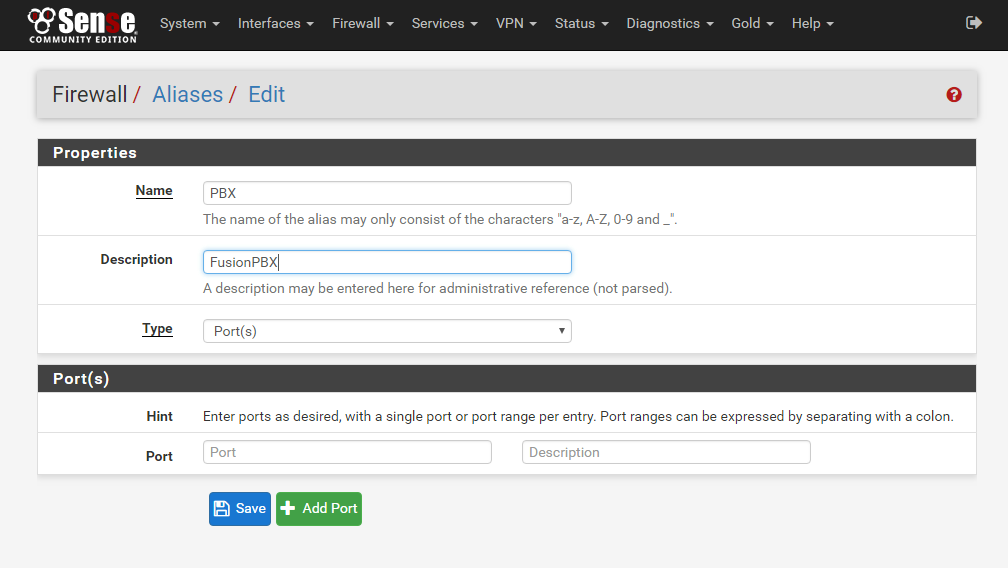1008x568 pixels.
Task: Click the Description field with FusionPBX
Action: pos(387,262)
